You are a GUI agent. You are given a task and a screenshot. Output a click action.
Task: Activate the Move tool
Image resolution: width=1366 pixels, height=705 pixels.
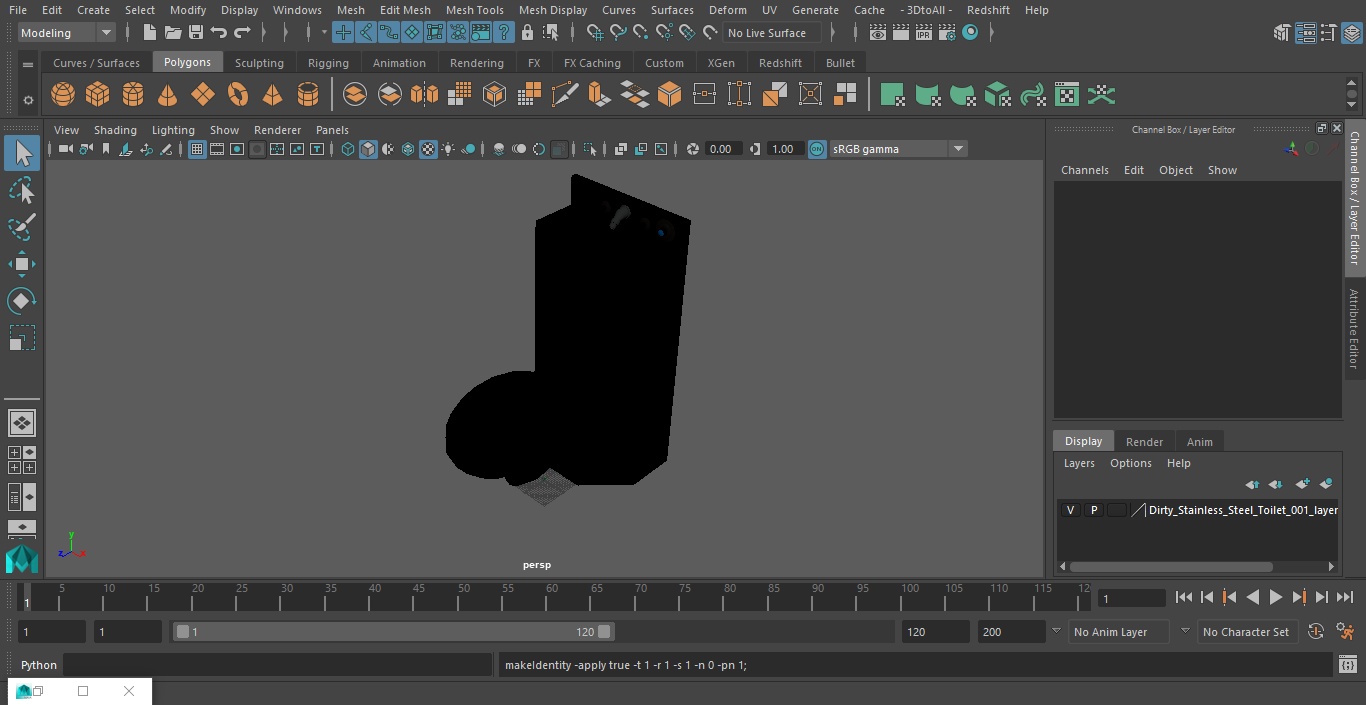point(21,264)
